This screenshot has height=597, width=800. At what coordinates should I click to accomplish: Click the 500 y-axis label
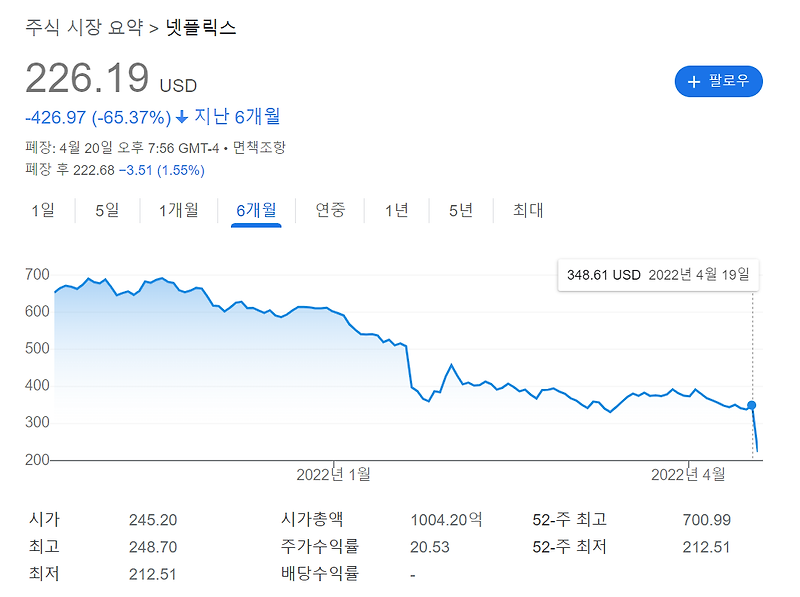[x=37, y=349]
